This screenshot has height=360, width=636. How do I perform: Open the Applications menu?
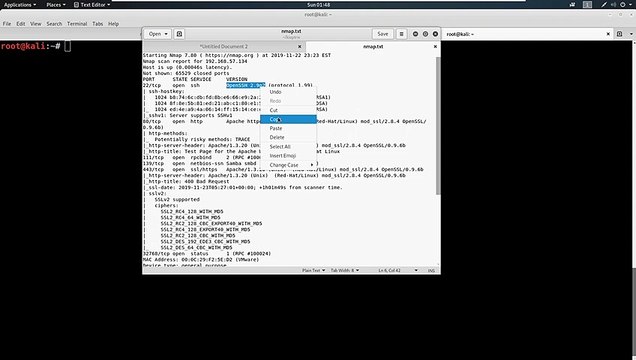19,5
